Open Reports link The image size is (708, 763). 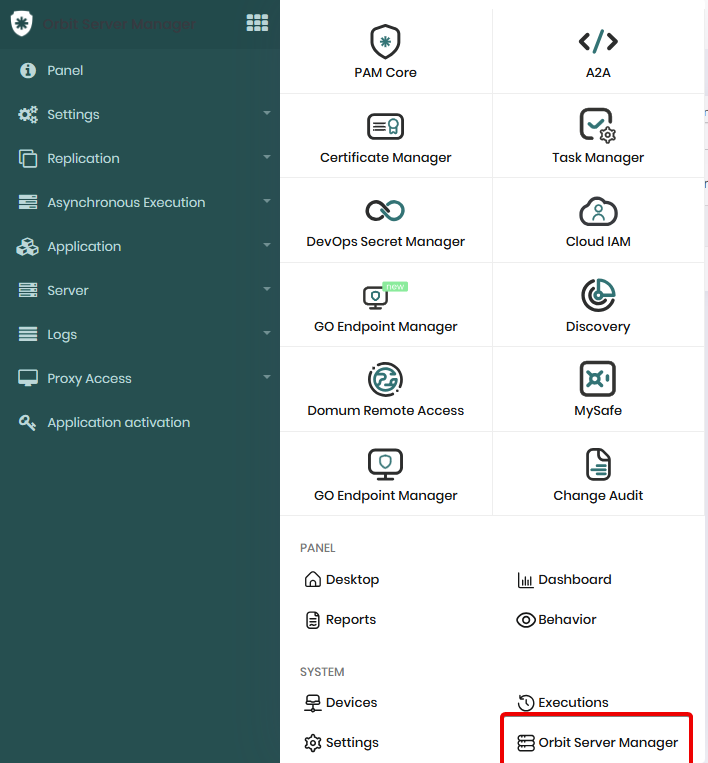point(341,620)
